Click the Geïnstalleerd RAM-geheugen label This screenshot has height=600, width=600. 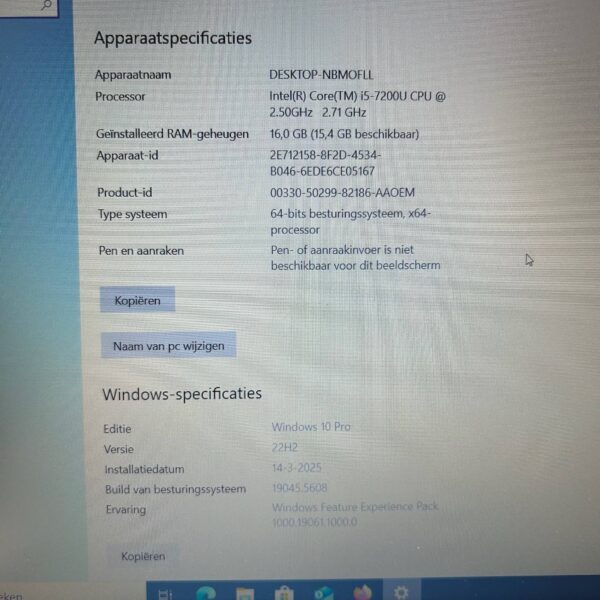click(x=172, y=134)
